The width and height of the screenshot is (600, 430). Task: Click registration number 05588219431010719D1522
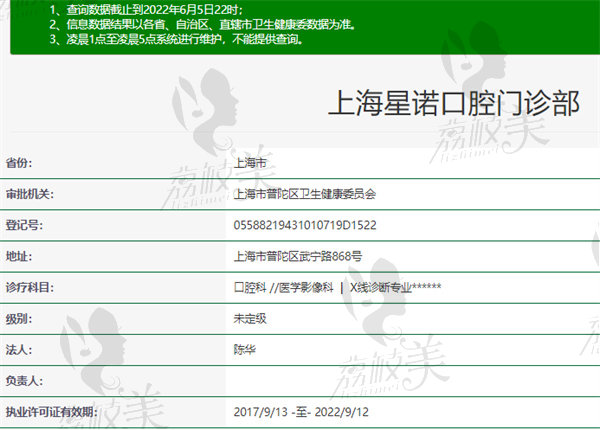(305, 225)
